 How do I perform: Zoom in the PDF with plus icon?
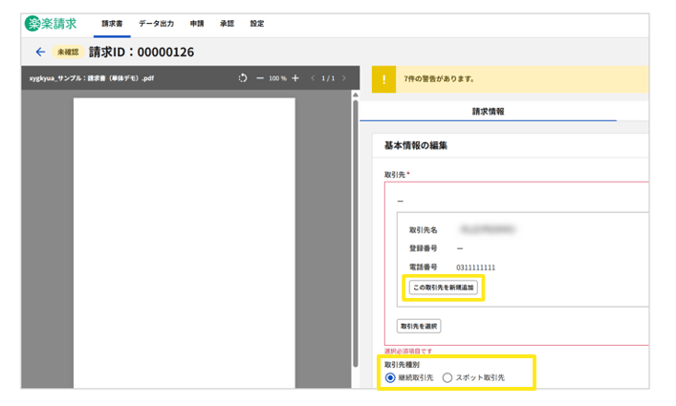click(x=295, y=78)
